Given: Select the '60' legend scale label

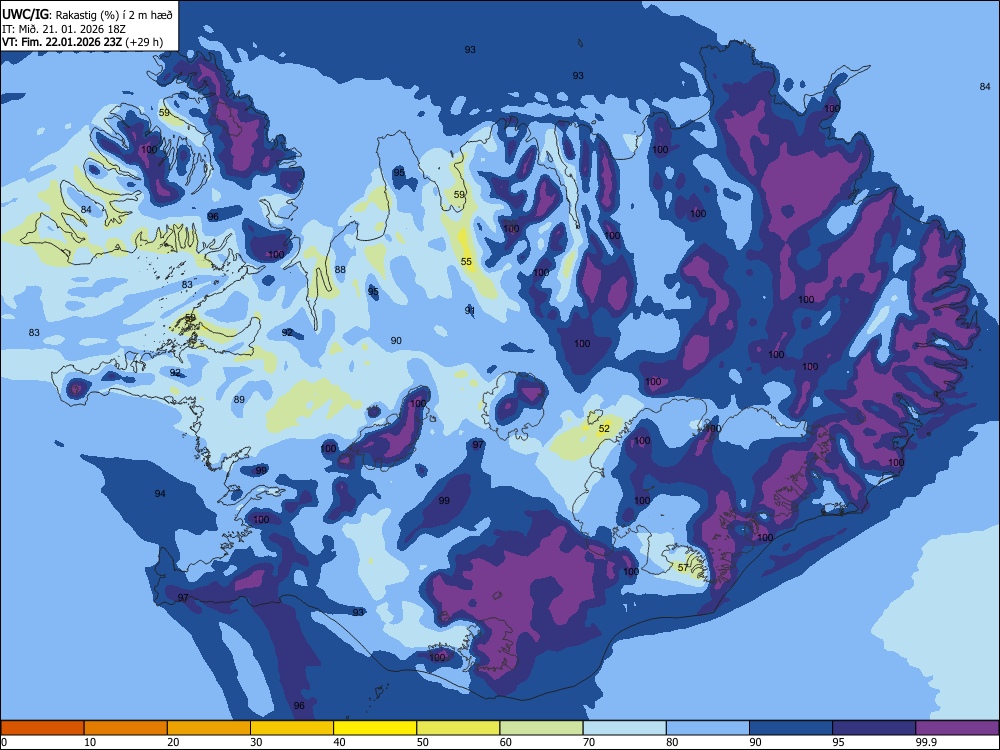Looking at the screenshot, I should point(506,742).
